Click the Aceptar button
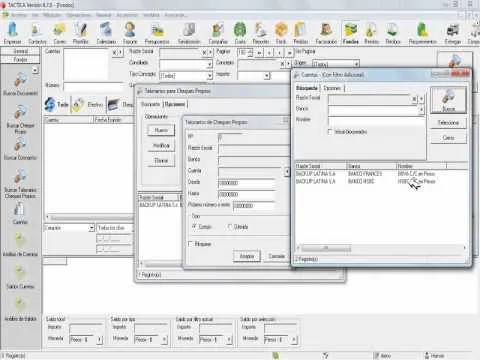480x360 pixels. (247, 256)
